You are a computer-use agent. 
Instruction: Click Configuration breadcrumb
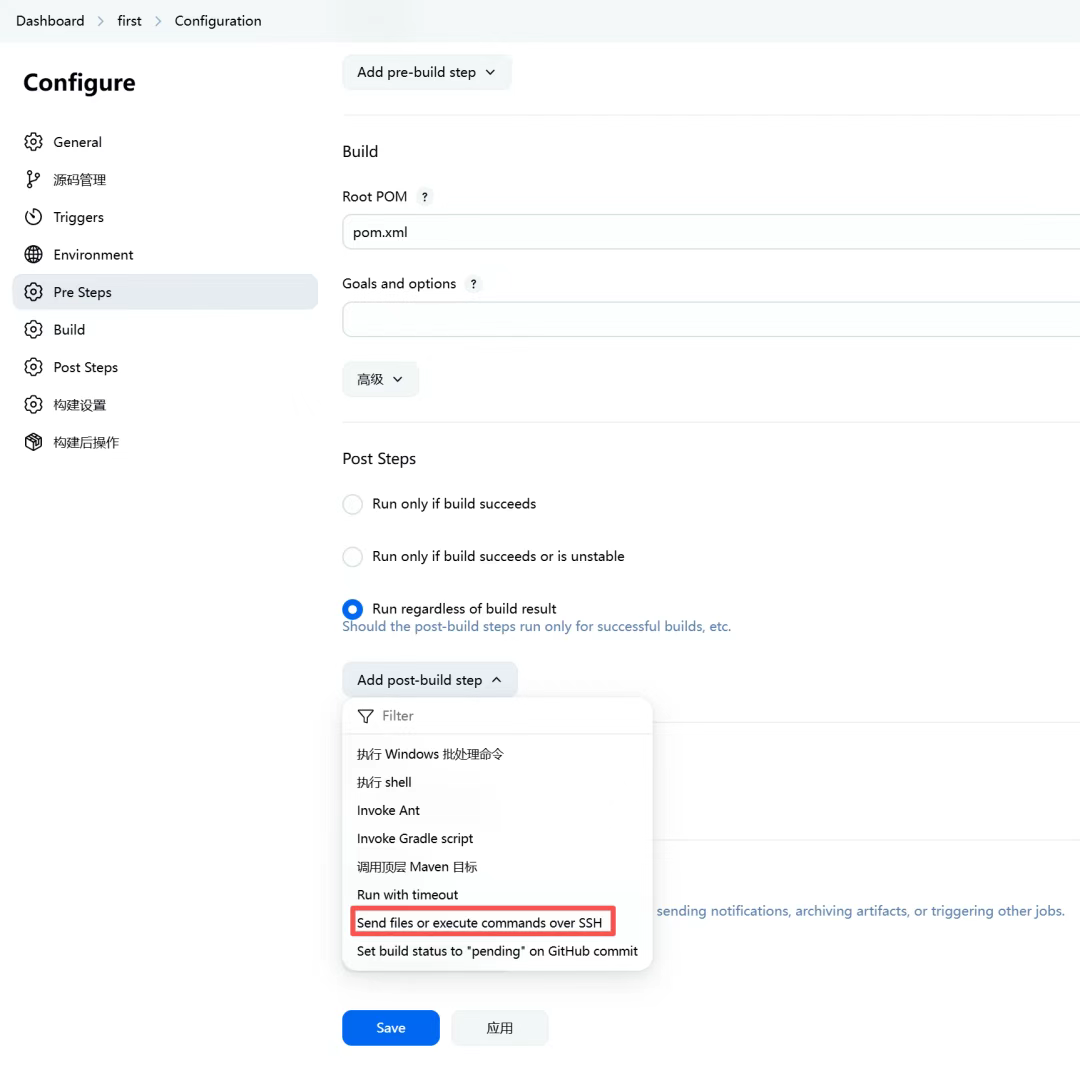(x=218, y=21)
